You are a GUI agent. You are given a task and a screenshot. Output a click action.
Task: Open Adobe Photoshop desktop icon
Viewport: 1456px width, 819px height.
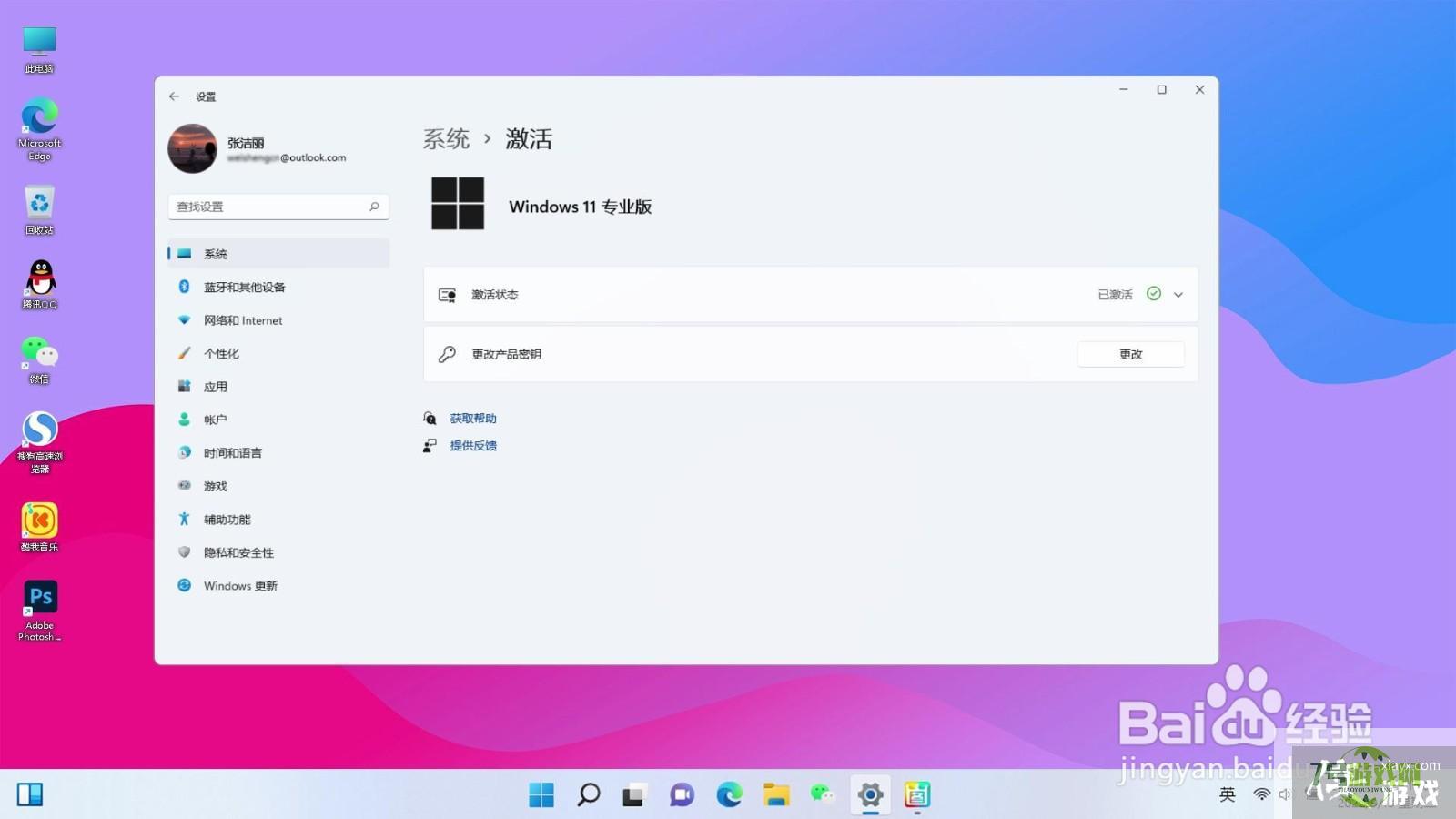click(39, 611)
